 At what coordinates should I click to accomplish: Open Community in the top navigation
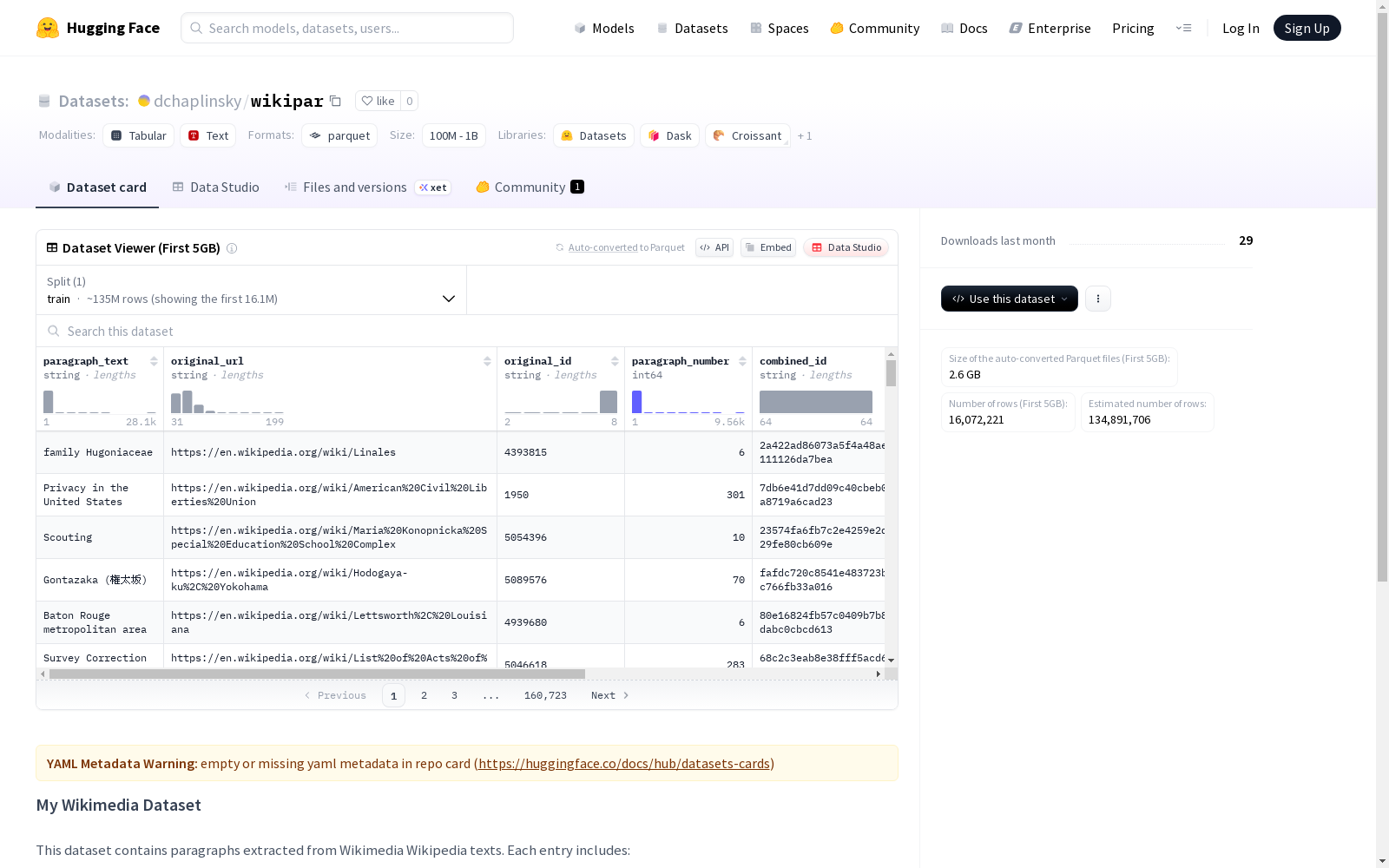tap(874, 28)
